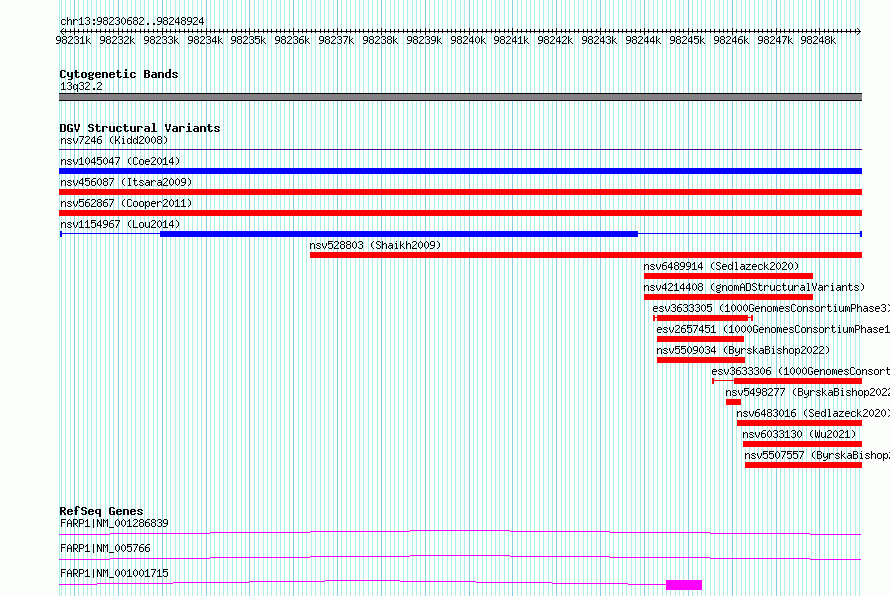Screen dimensions: 890x596
Task: Select the short red nsv5498277 bar
Action: [x=733, y=402]
